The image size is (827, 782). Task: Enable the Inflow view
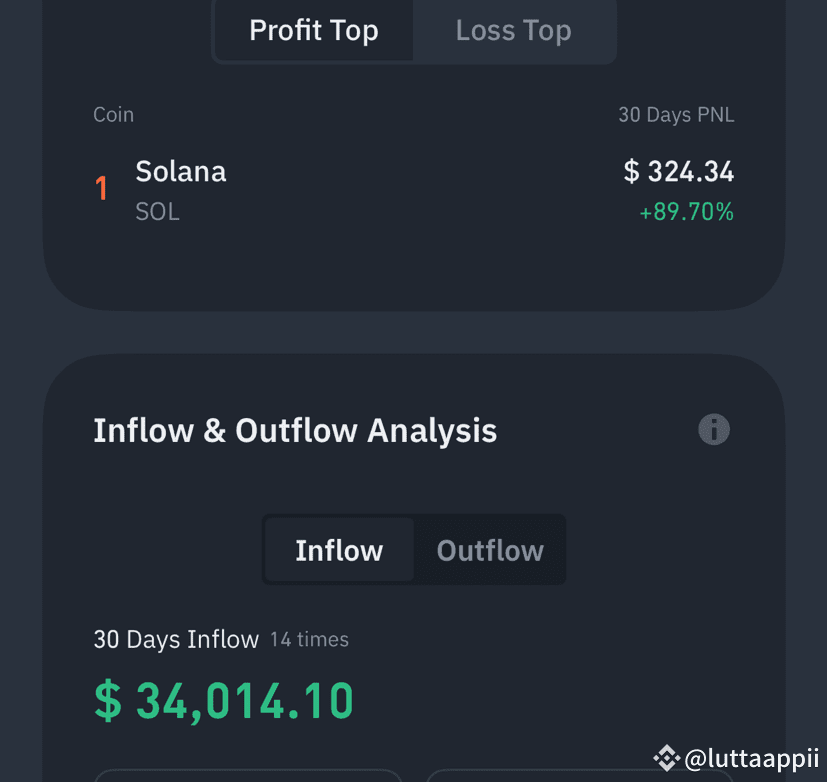click(339, 549)
